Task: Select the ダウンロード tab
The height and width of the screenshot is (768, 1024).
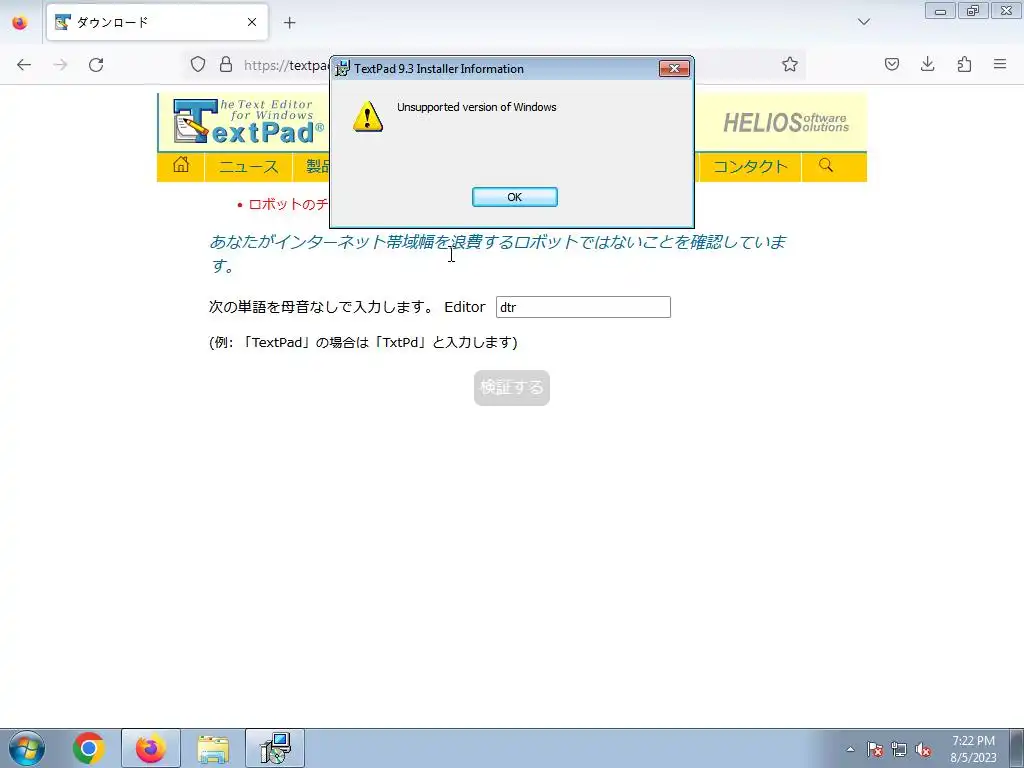Action: pyautogui.click(x=157, y=22)
